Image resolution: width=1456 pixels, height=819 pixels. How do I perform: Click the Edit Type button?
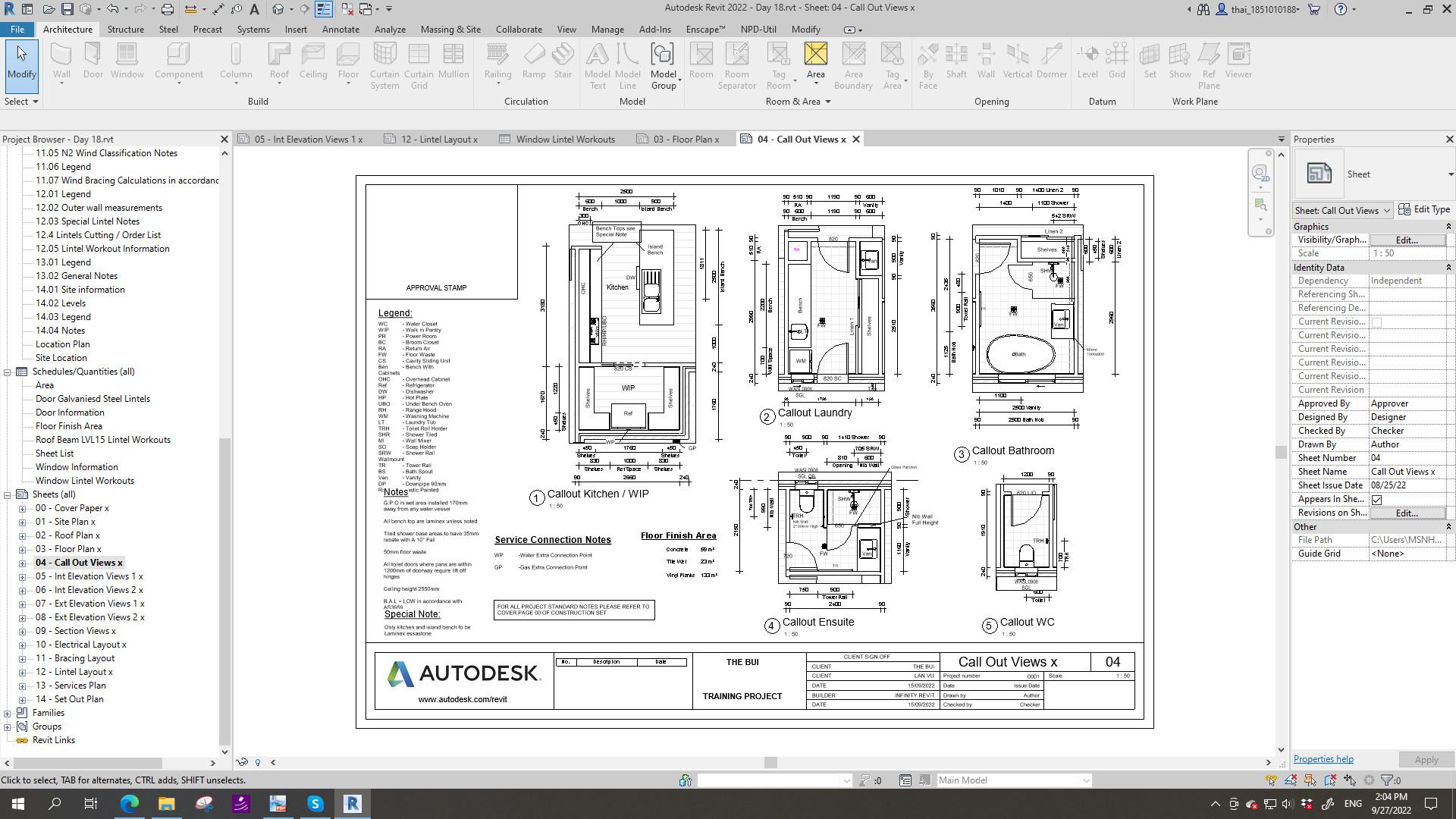1424,210
